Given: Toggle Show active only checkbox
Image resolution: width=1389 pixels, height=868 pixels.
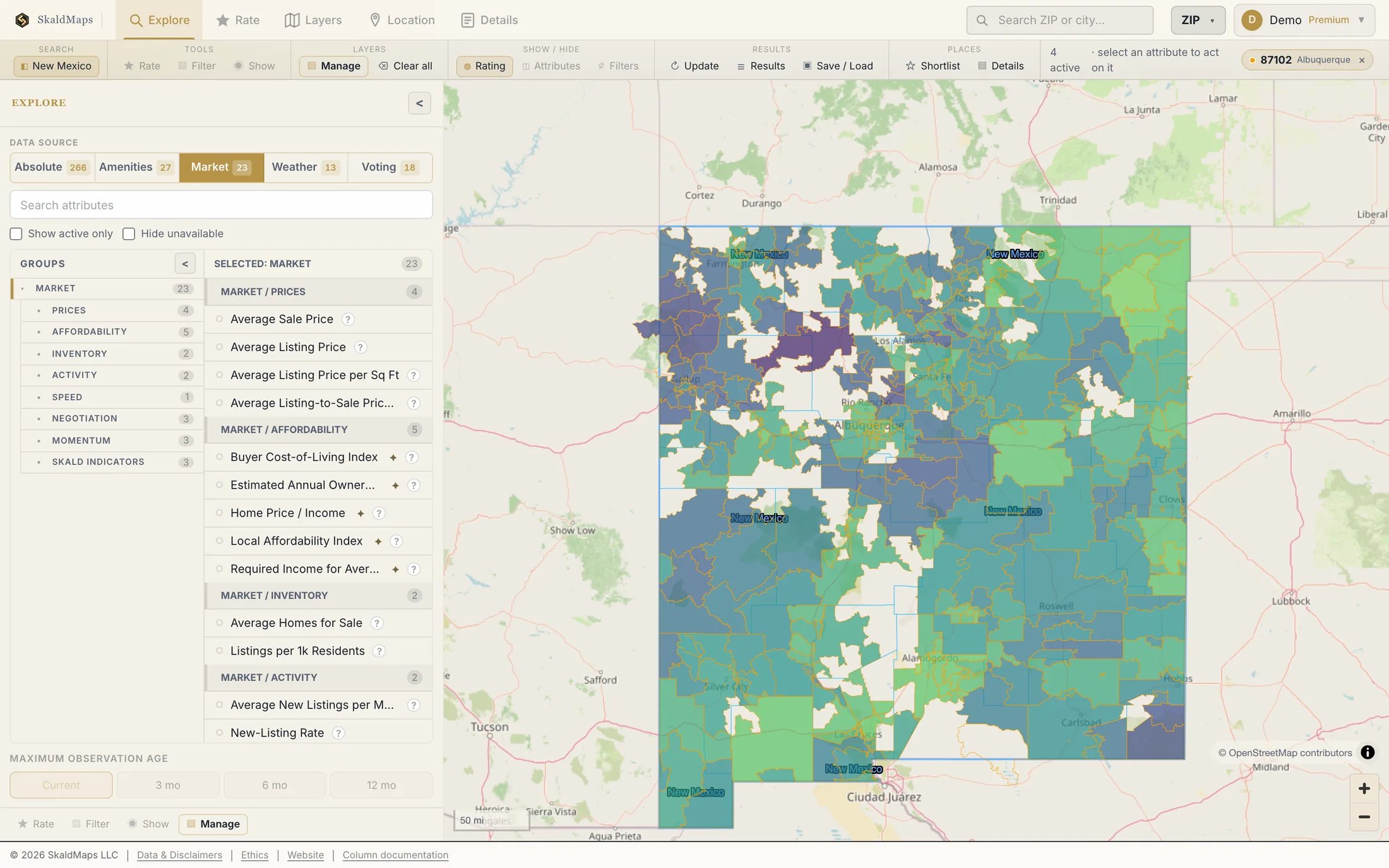Looking at the screenshot, I should (16, 234).
